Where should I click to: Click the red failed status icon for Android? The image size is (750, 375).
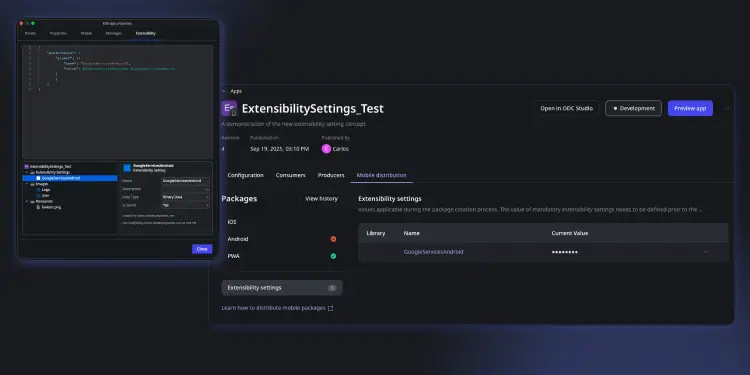[x=333, y=239]
